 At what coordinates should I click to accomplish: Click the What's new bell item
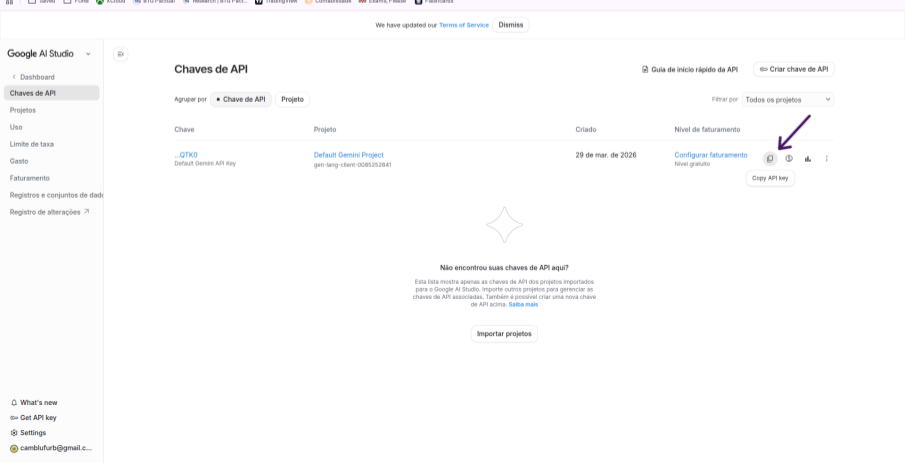[33, 402]
